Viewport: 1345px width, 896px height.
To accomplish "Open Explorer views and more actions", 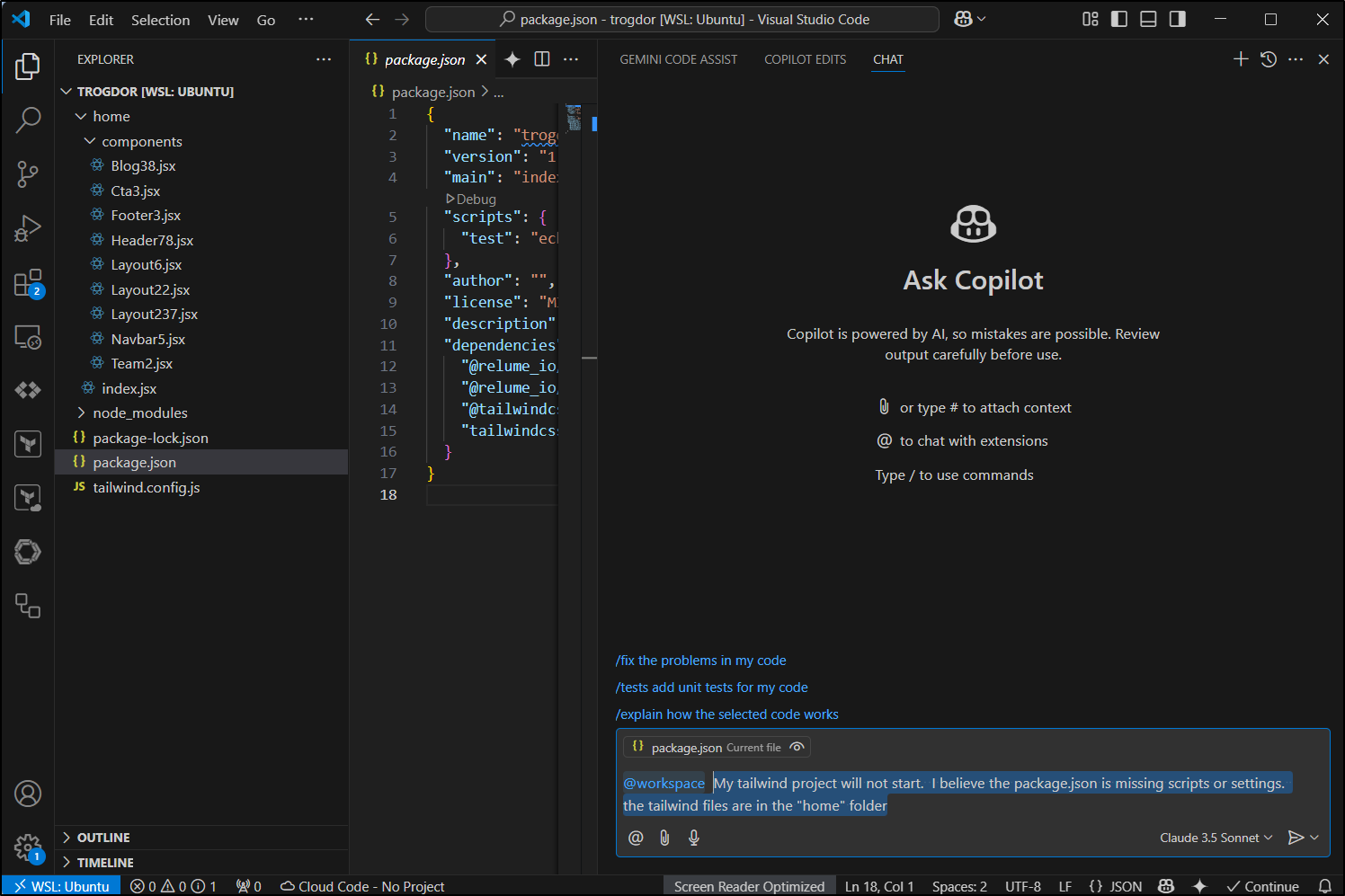I will [x=324, y=59].
